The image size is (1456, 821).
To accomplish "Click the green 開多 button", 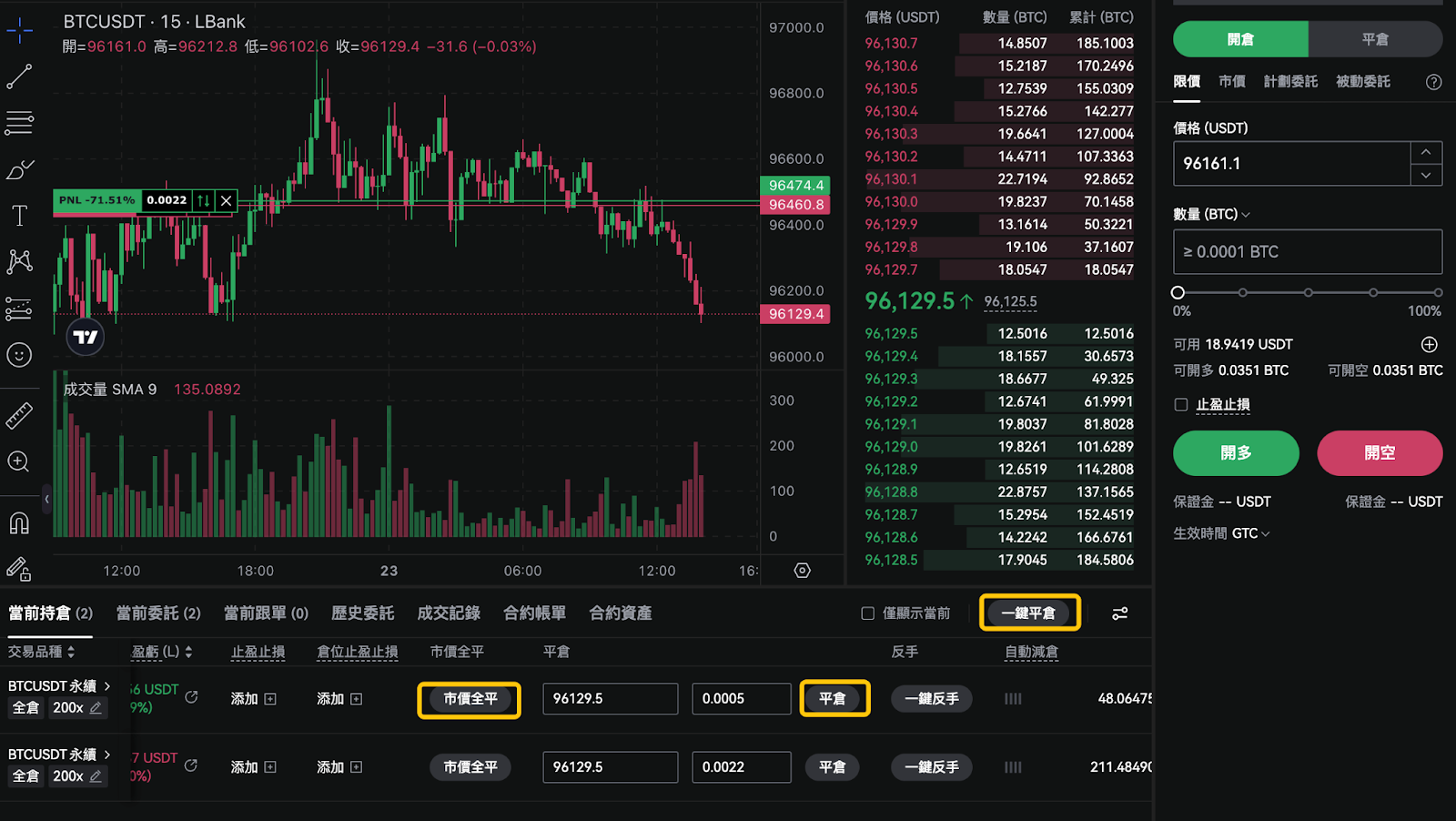I will coord(1236,453).
